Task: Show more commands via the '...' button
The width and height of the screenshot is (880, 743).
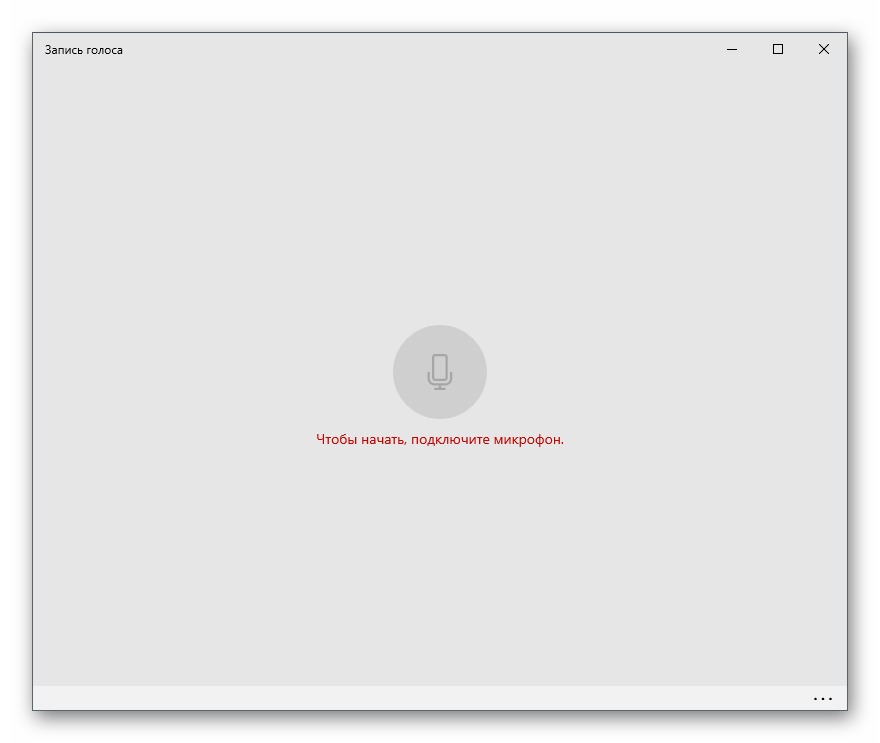Action: (x=822, y=699)
